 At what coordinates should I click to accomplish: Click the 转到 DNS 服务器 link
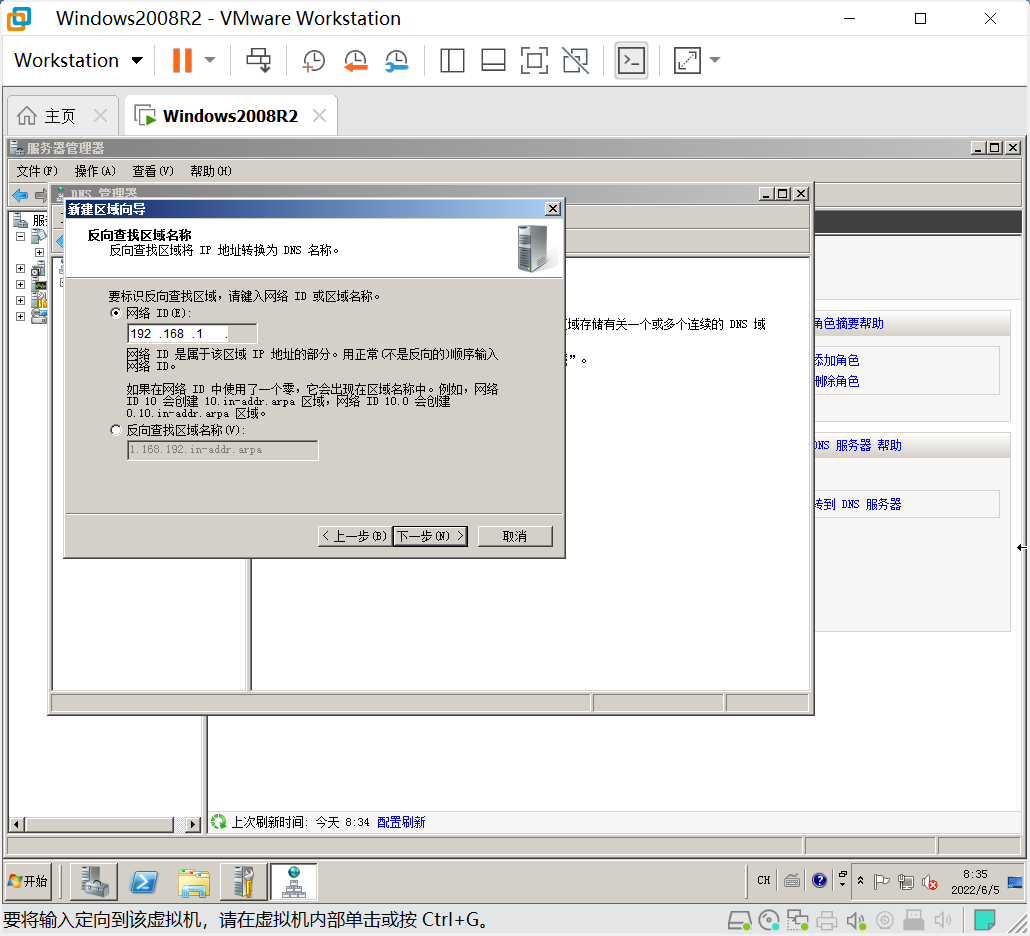click(858, 504)
